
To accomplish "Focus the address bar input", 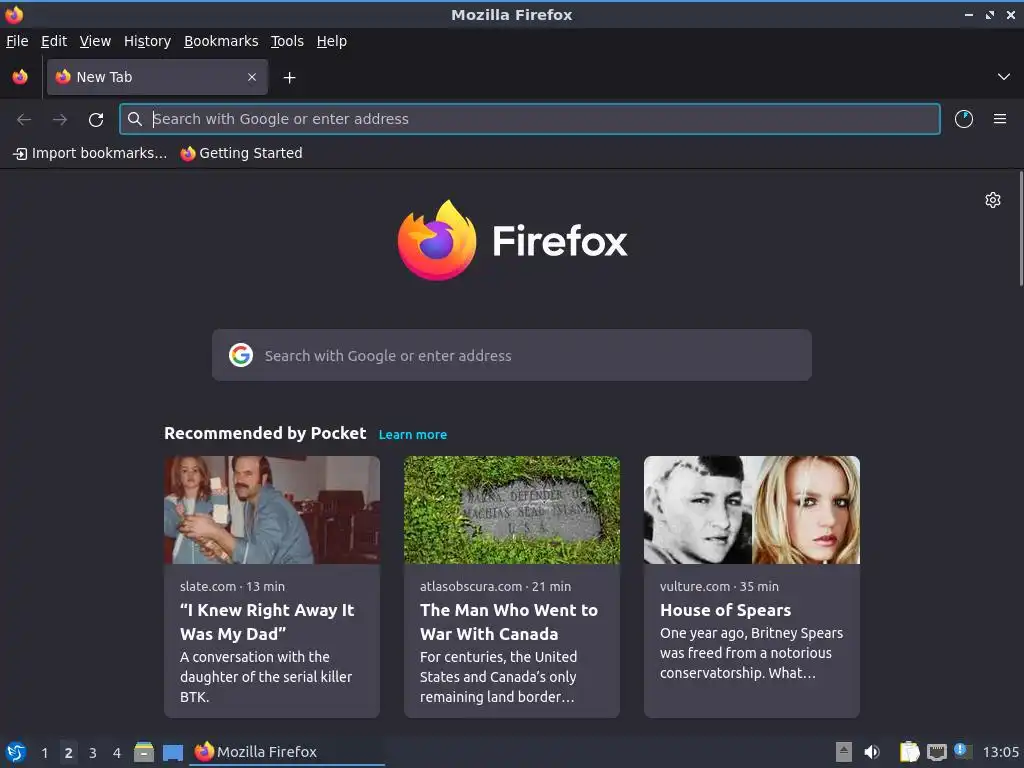I will point(530,119).
